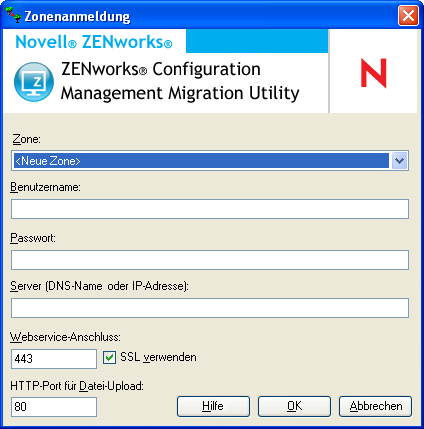424x429 pixels.
Task: Click the Zonenanmeldung title bar tree icon
Action: (x=13, y=15)
